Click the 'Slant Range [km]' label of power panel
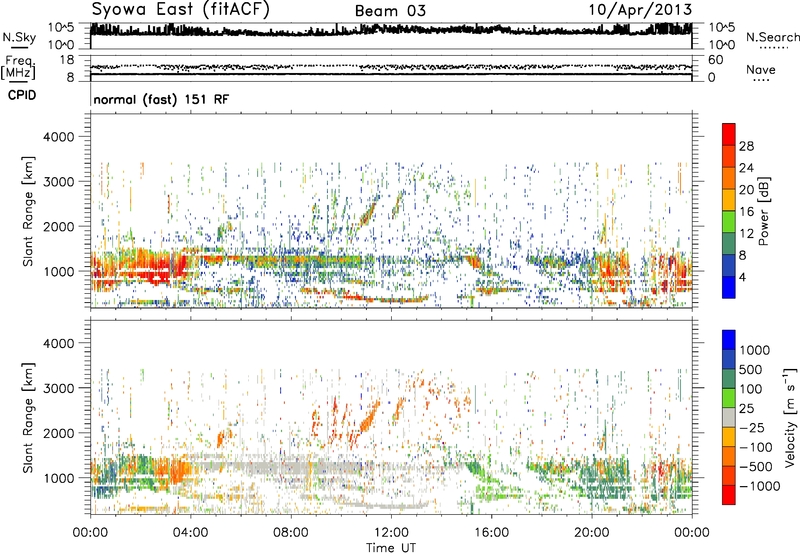 (x=28, y=211)
